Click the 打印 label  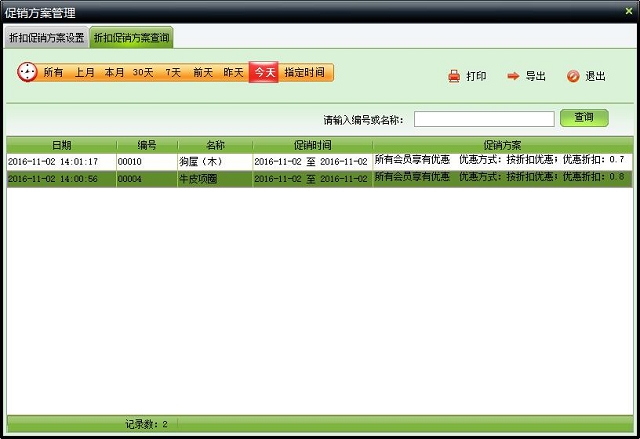click(476, 76)
